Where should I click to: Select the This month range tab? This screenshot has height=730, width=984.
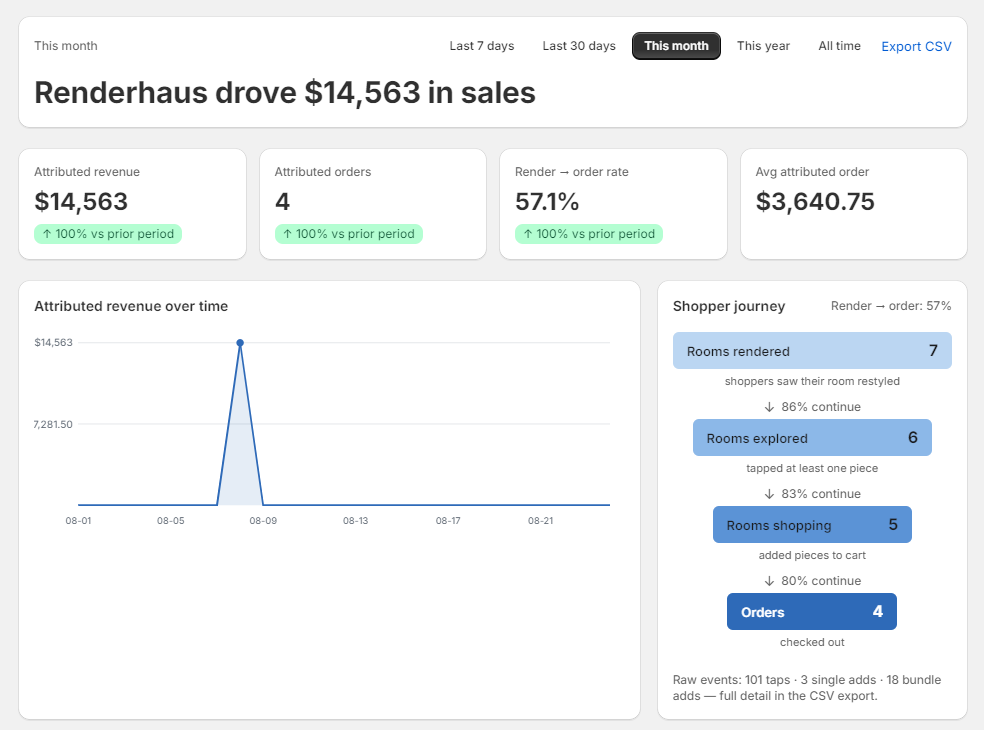[676, 46]
